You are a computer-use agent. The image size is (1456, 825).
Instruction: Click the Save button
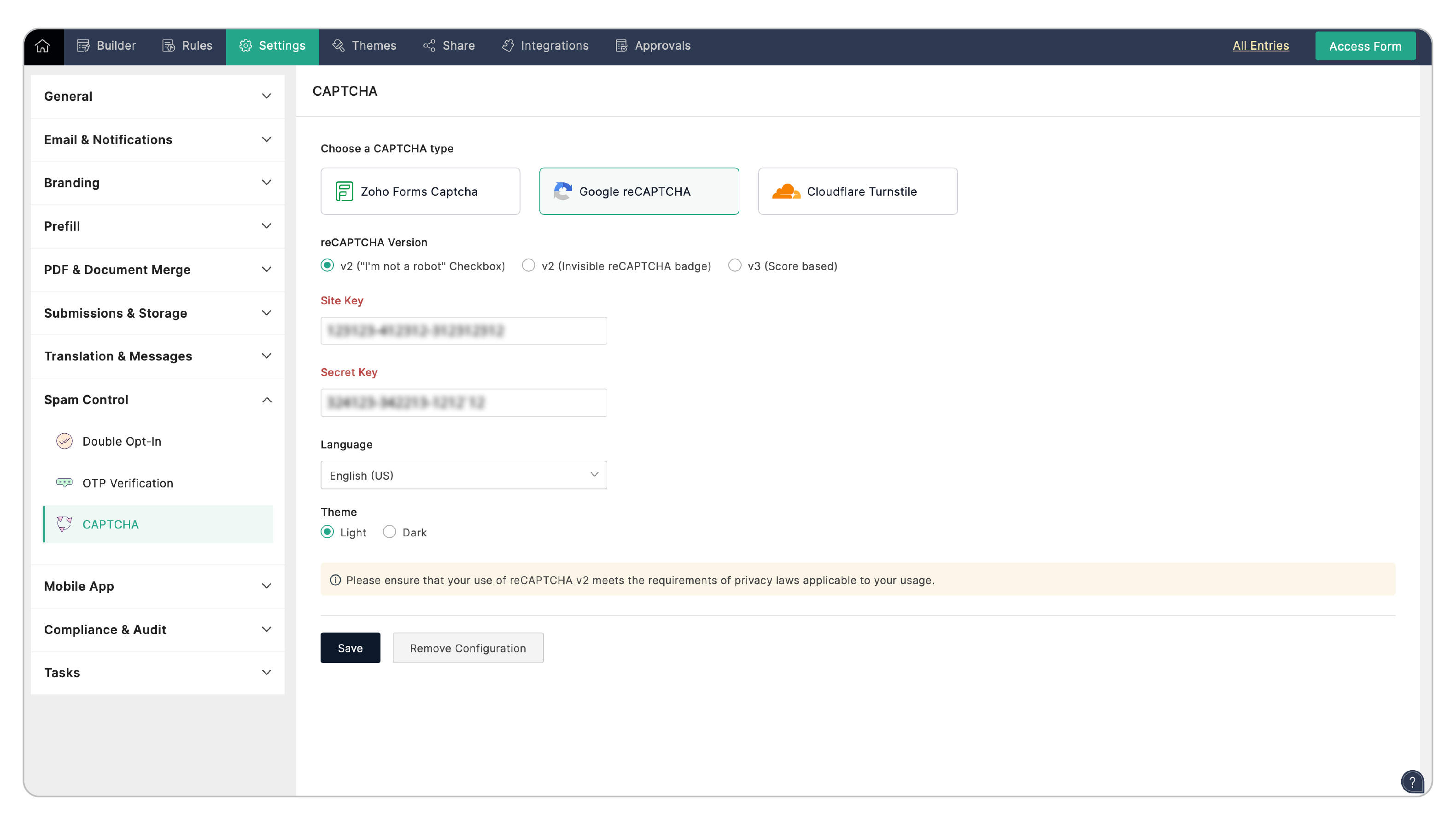click(350, 648)
